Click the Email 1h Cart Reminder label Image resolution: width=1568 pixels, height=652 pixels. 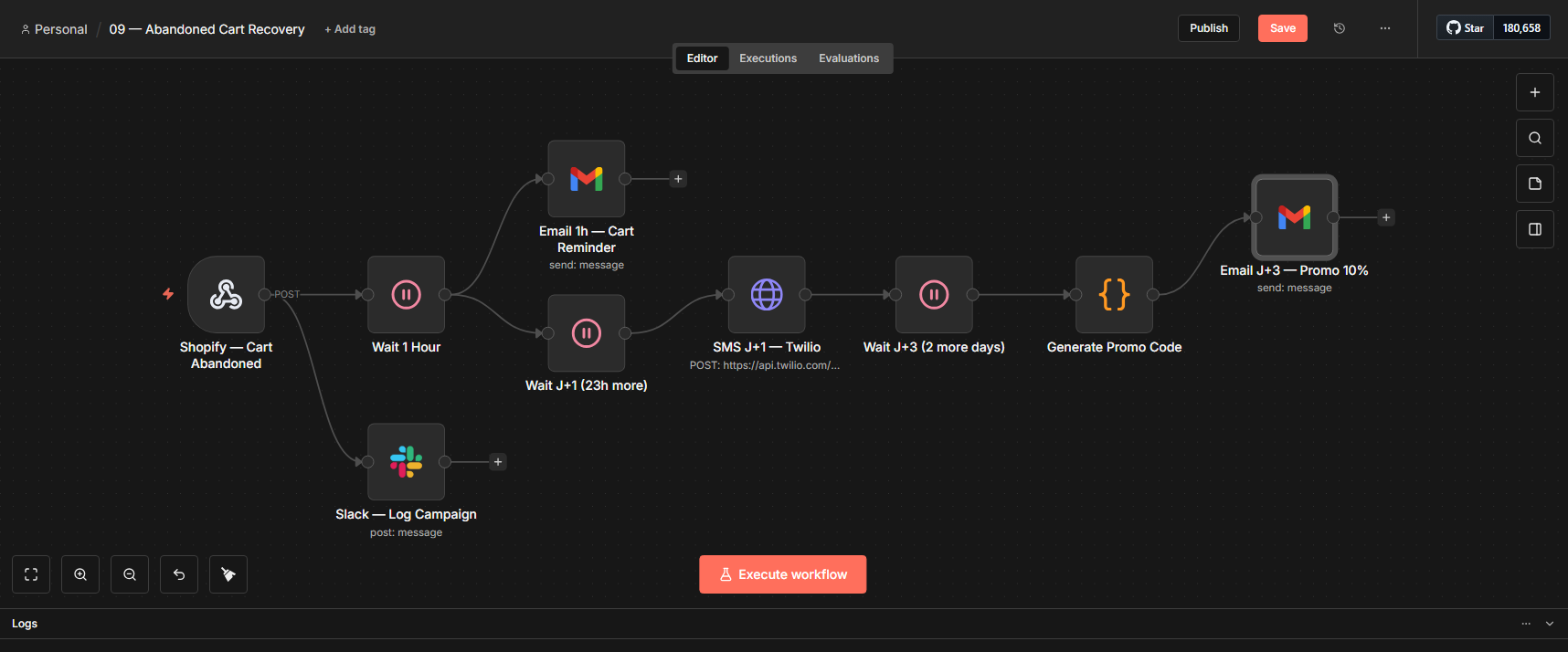[587, 239]
